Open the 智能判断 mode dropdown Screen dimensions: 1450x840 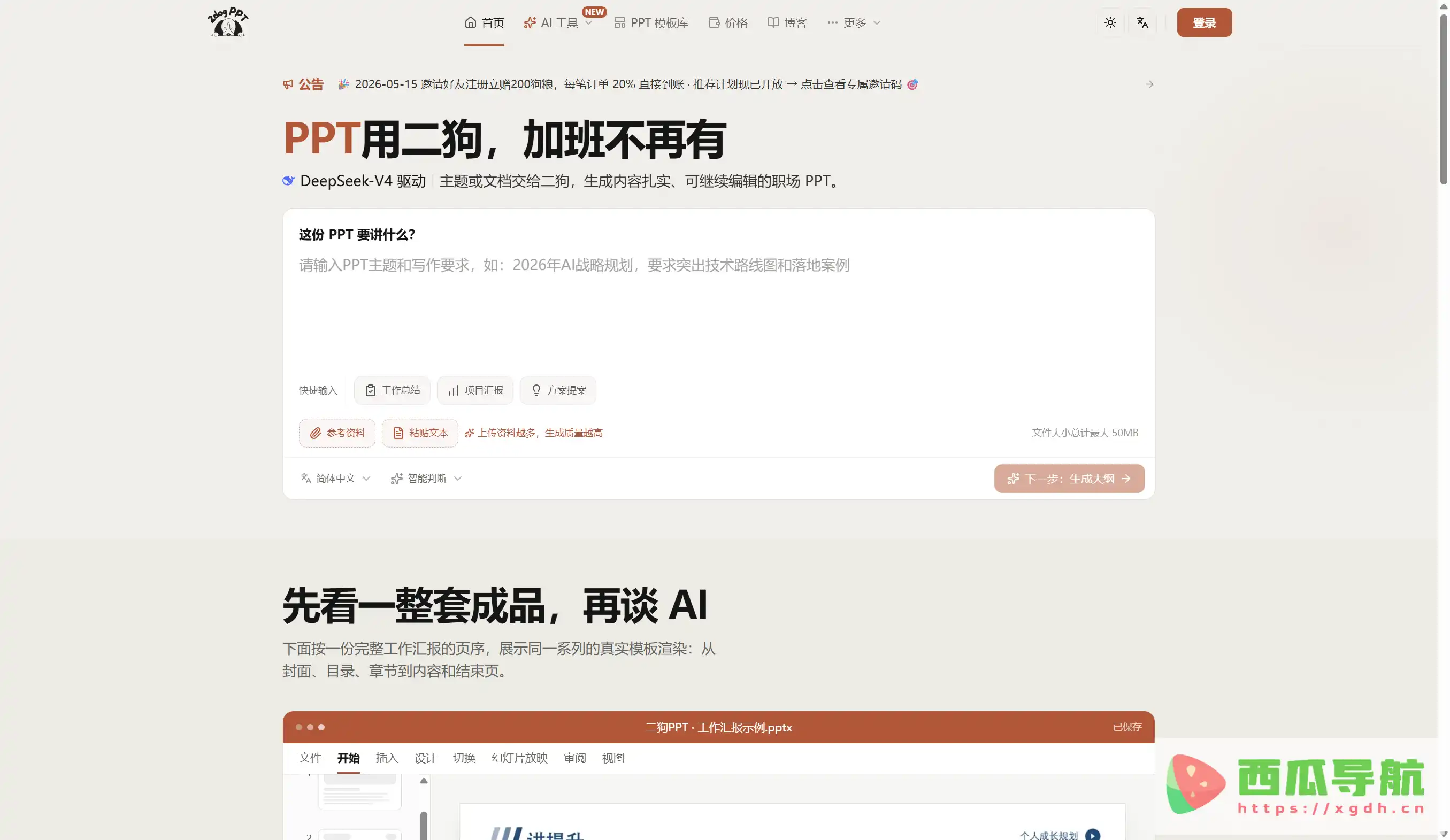click(x=426, y=478)
